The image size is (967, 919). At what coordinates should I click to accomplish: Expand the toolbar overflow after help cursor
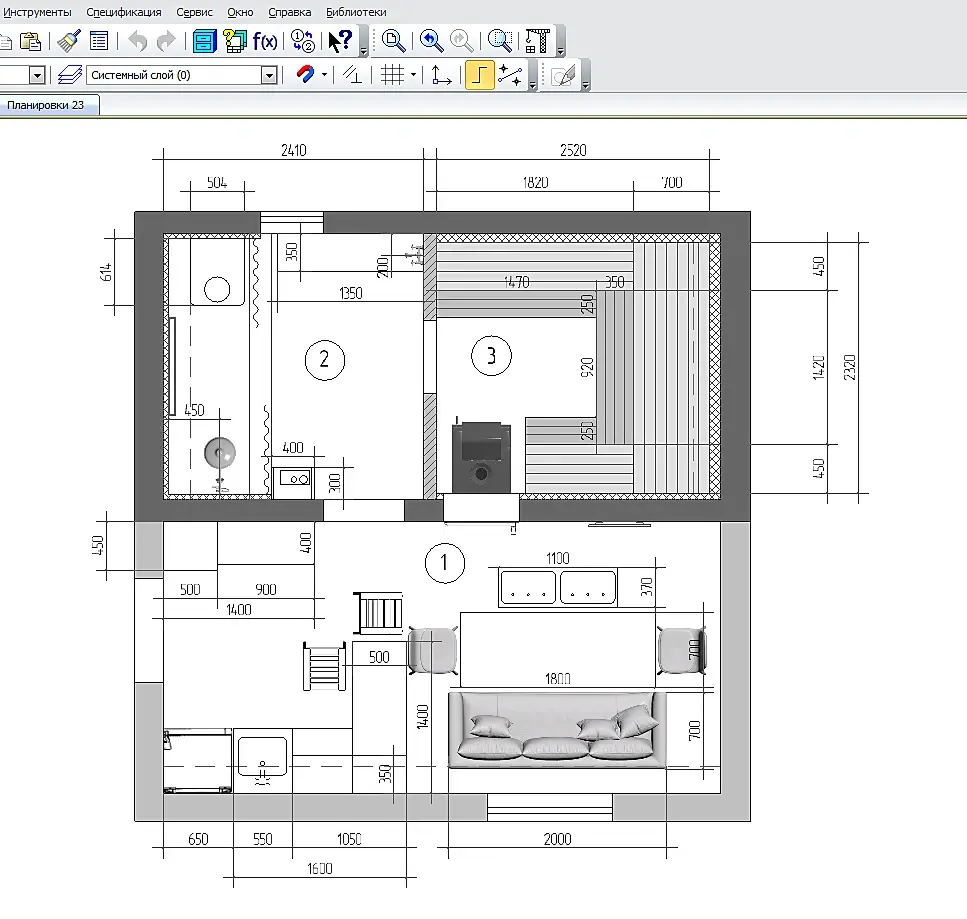[x=363, y=51]
